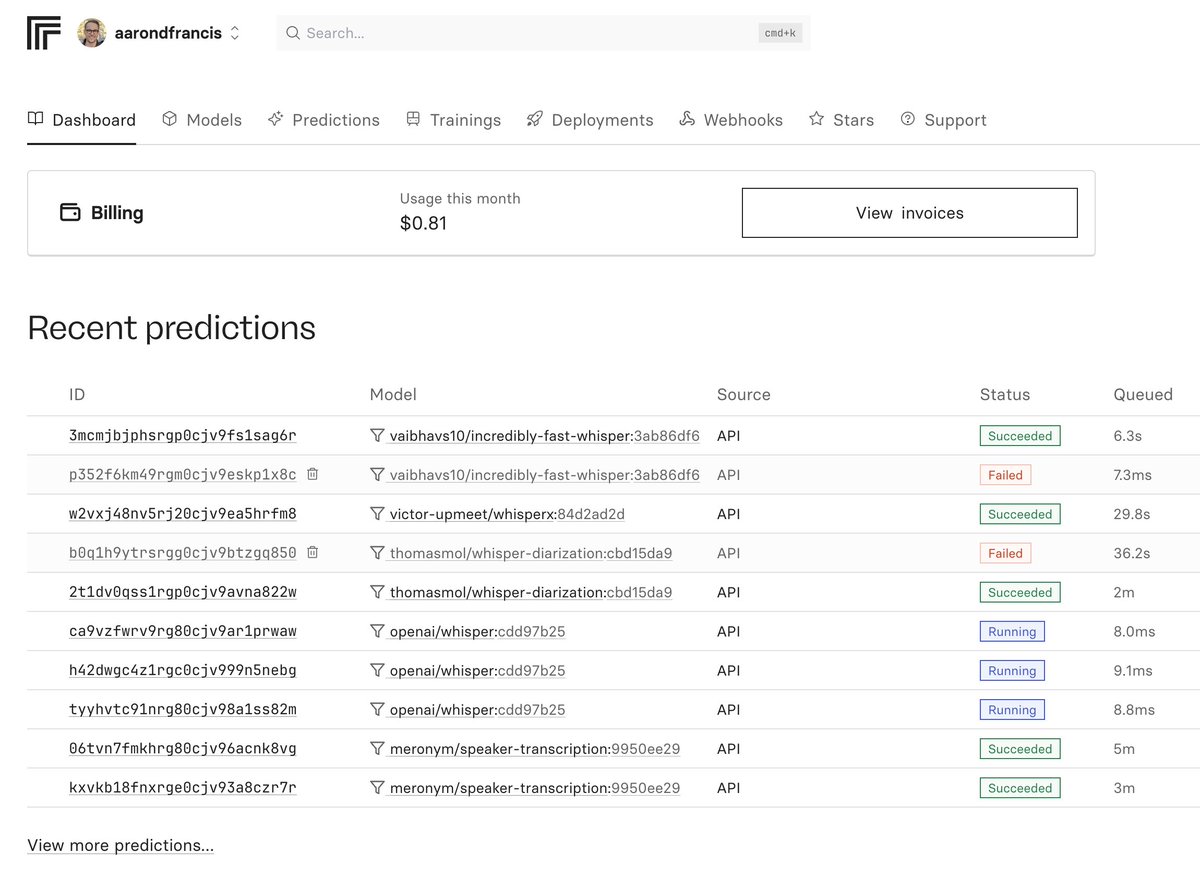Click the Usage this month $0.81 value
This screenshot has height=889, width=1200.
point(423,223)
